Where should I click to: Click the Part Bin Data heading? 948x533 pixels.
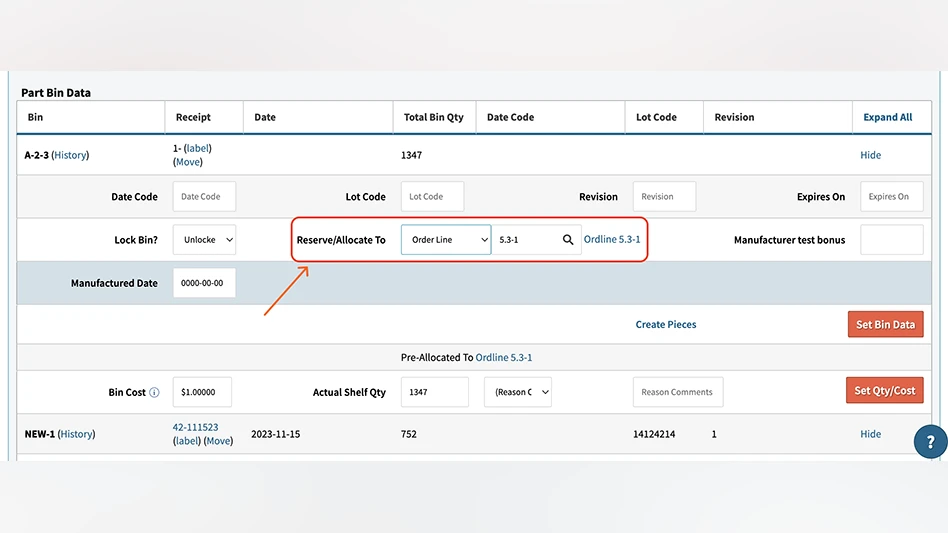click(56, 92)
